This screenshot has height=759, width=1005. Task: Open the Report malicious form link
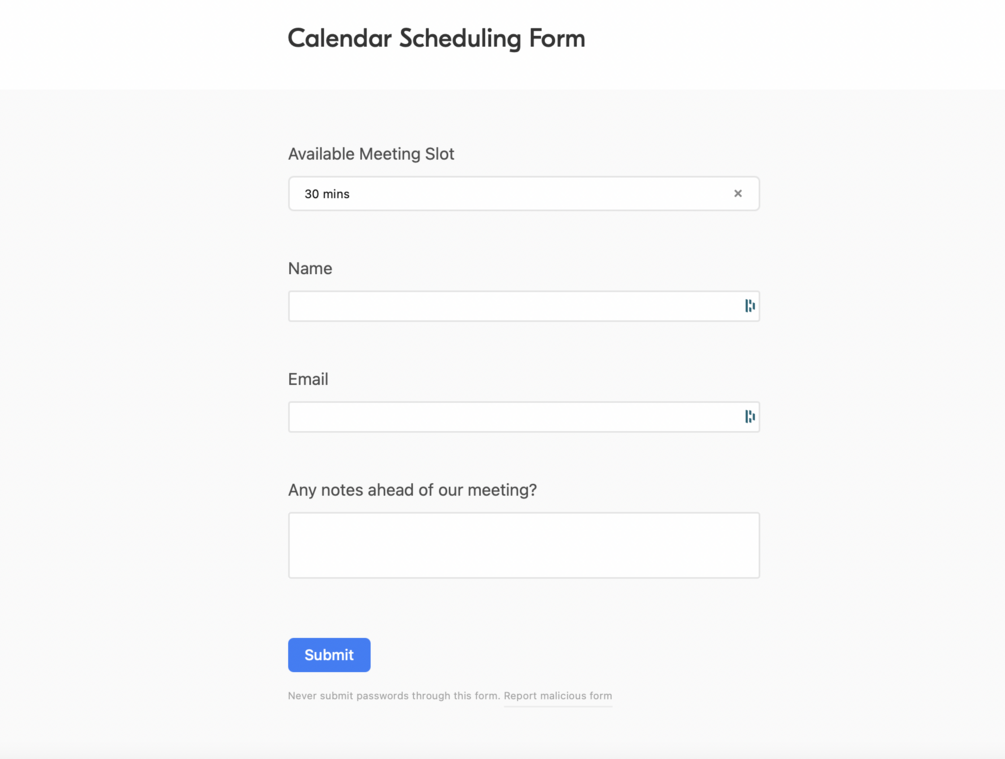(558, 696)
